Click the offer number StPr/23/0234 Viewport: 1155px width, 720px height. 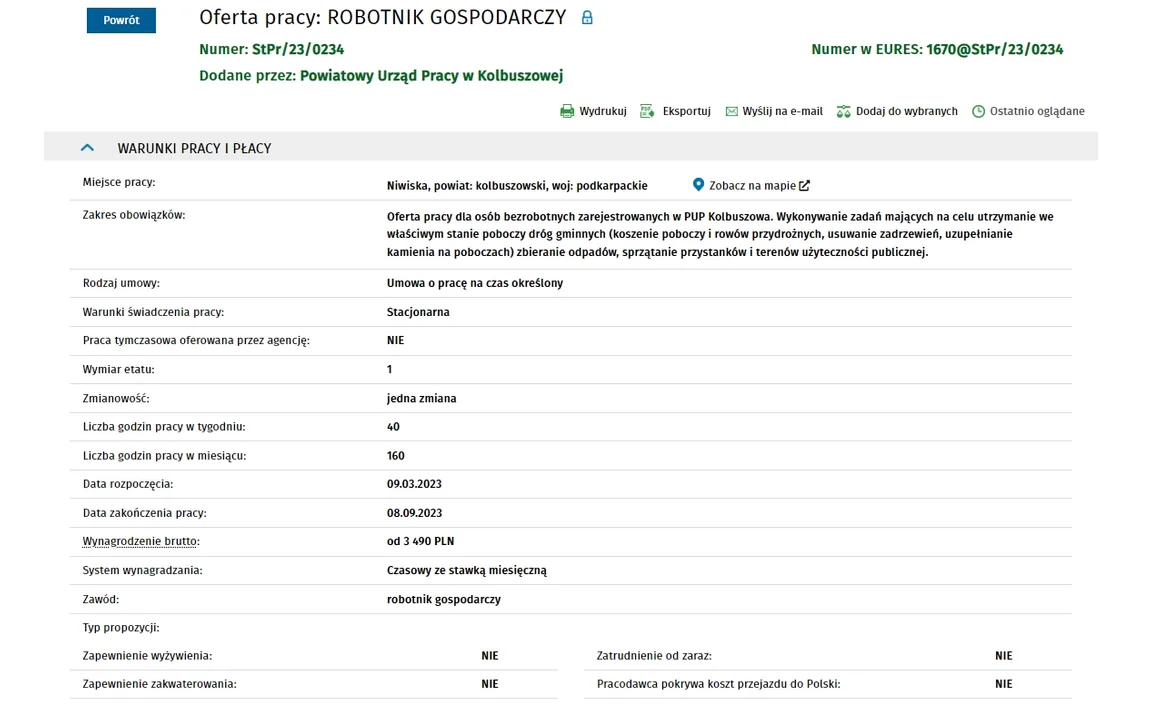(x=298, y=49)
